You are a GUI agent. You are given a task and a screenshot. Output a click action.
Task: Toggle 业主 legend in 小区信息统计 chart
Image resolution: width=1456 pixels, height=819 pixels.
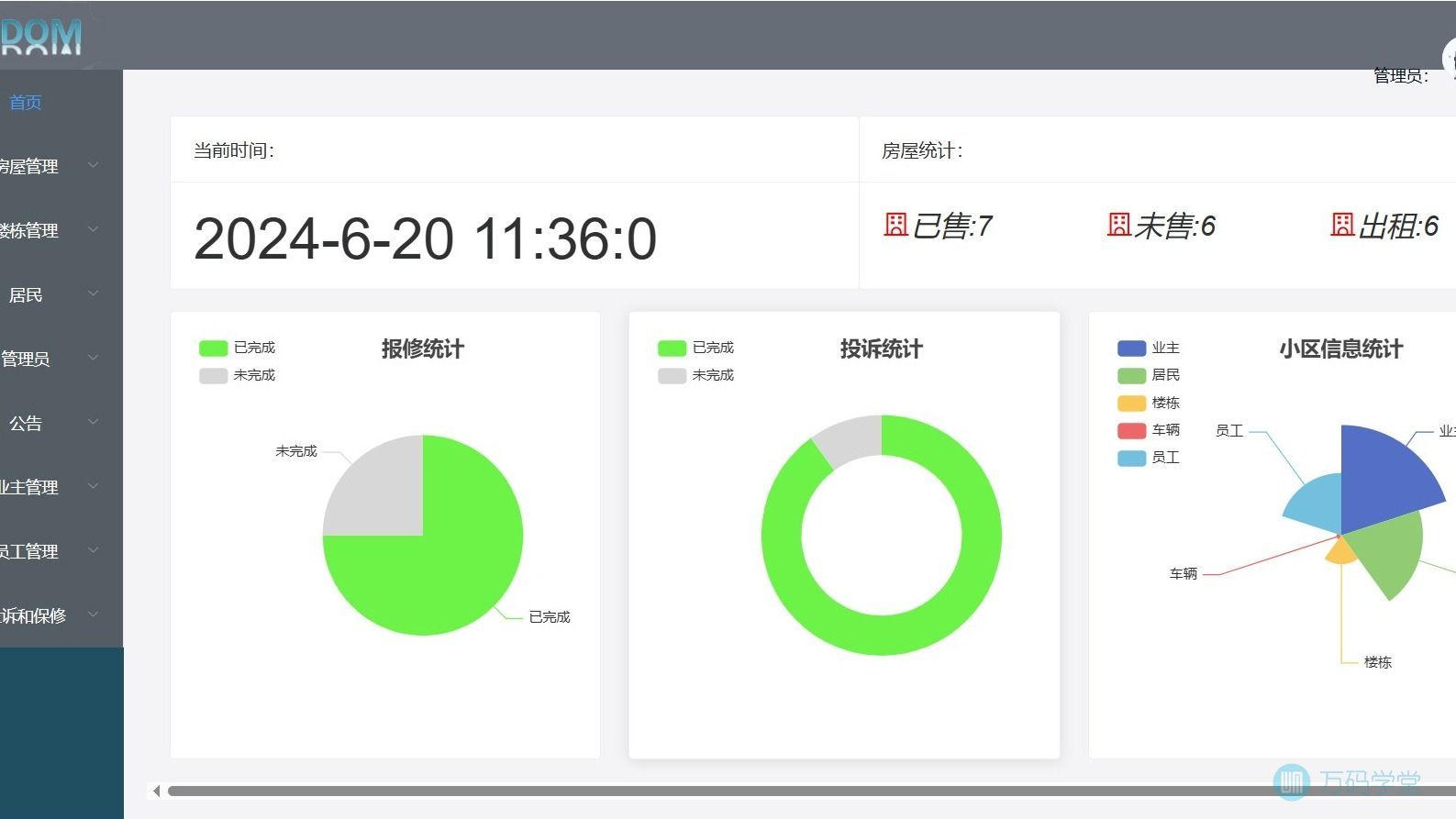pyautogui.click(x=1148, y=348)
